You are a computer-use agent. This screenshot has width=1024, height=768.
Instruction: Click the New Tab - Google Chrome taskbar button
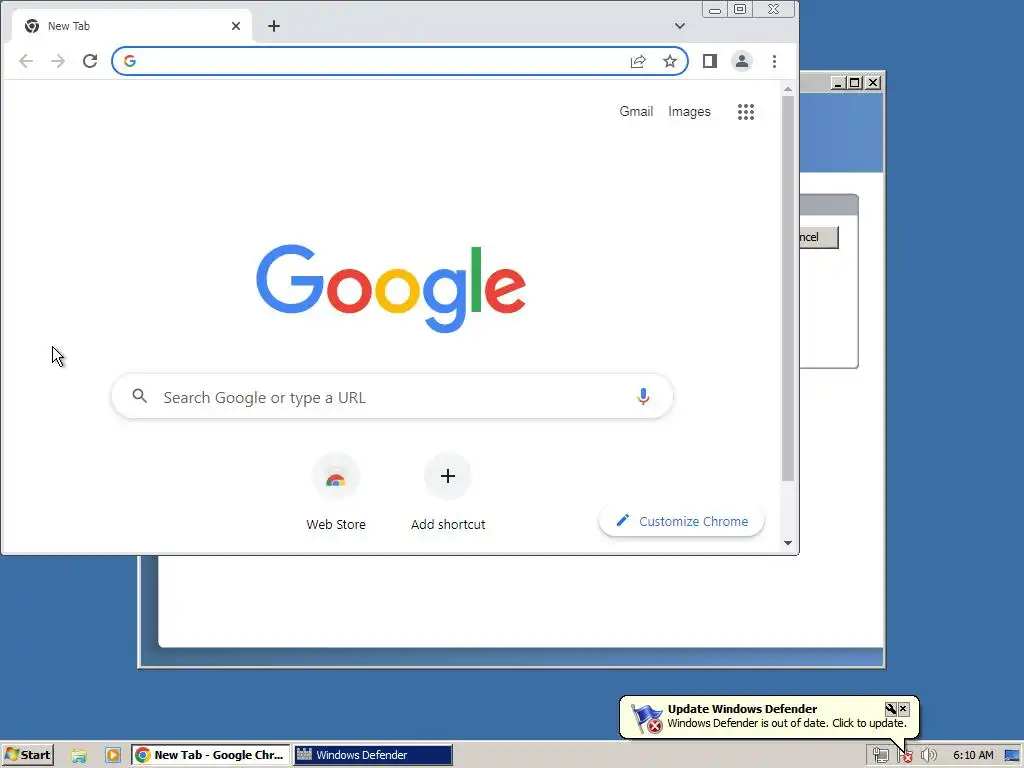211,755
